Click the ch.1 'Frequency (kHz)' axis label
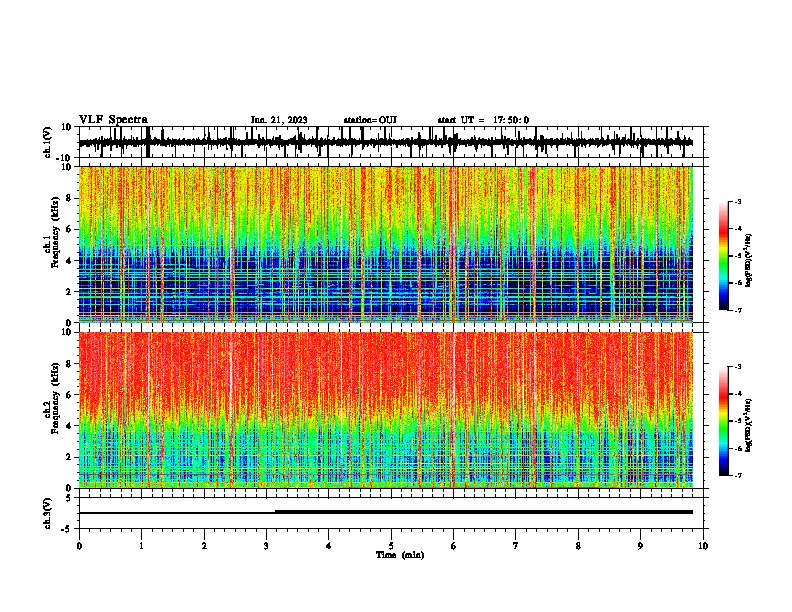The image size is (792, 612). point(56,233)
